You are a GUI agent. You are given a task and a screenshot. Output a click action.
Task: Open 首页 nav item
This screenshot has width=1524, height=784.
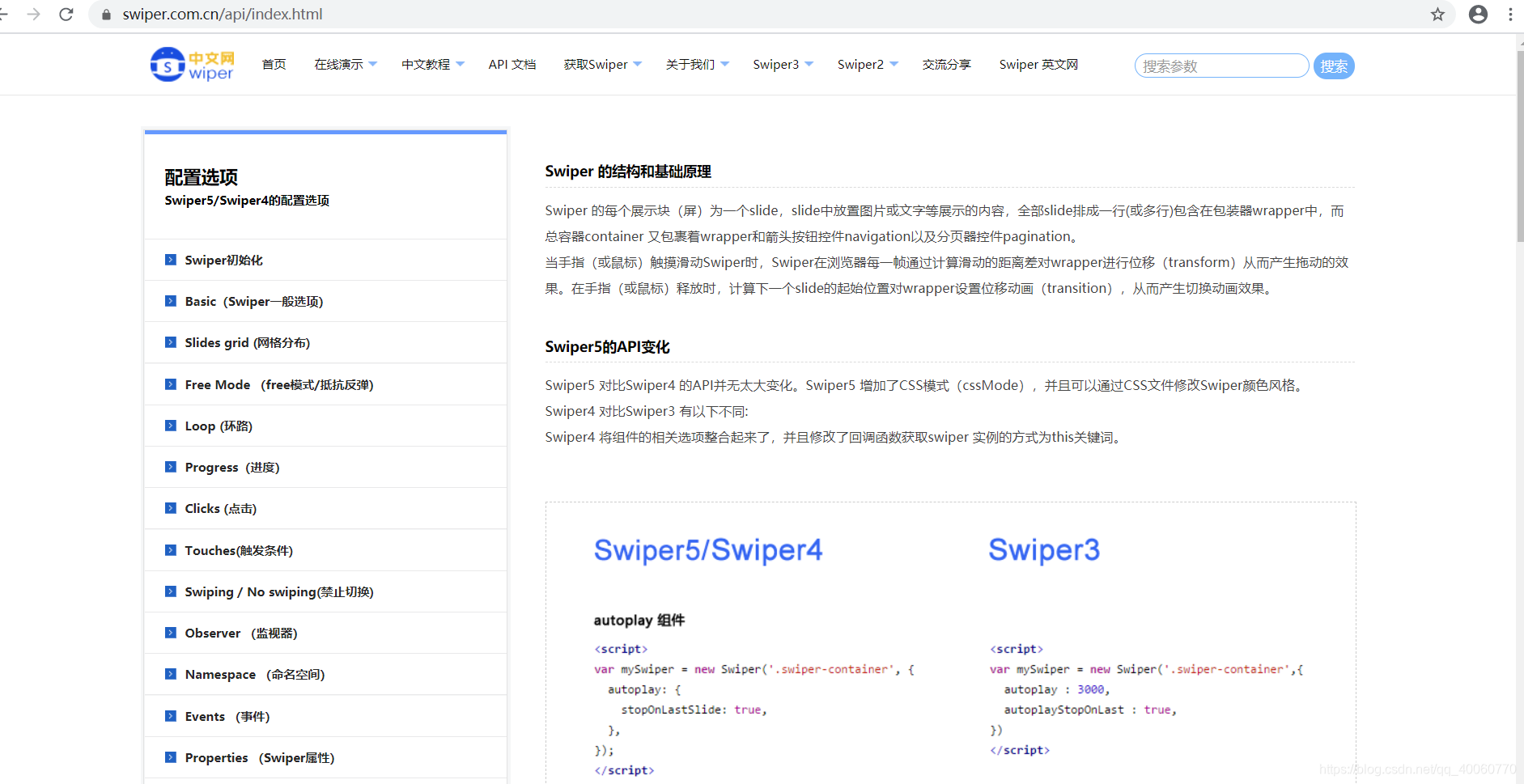274,65
